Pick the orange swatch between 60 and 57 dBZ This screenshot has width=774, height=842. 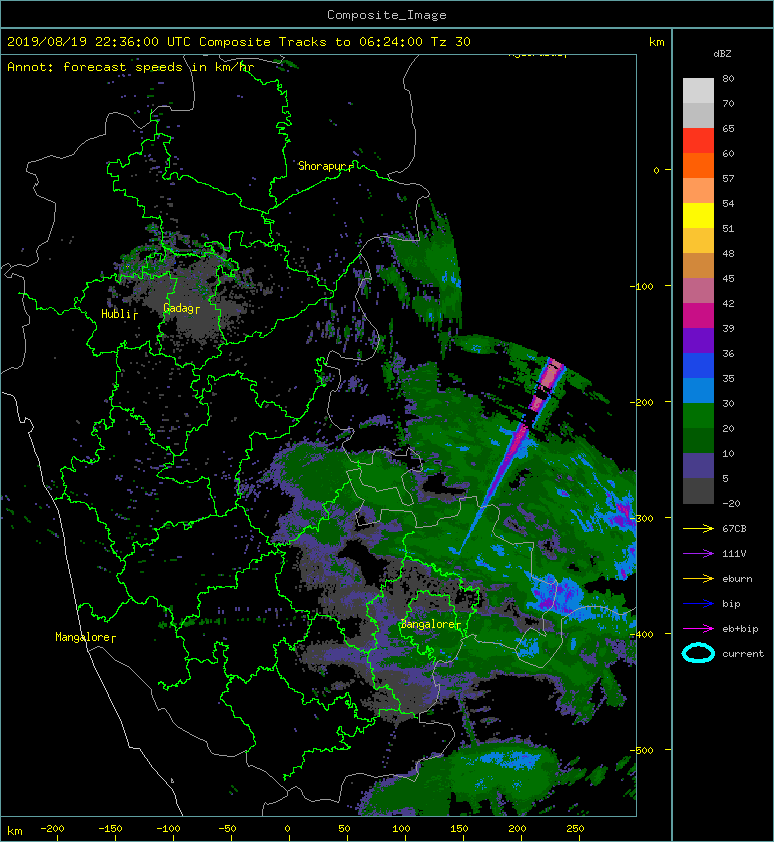pos(698,165)
